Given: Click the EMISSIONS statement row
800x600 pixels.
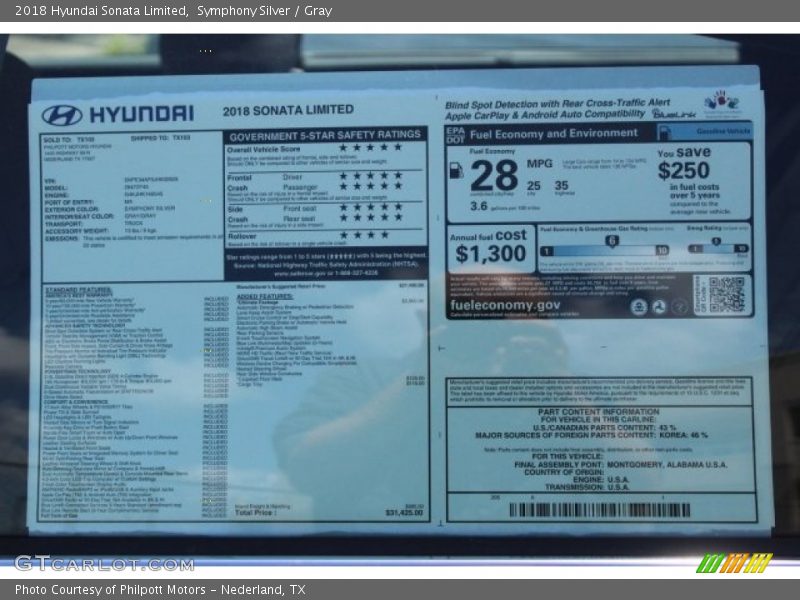Looking at the screenshot, I should (134, 241).
